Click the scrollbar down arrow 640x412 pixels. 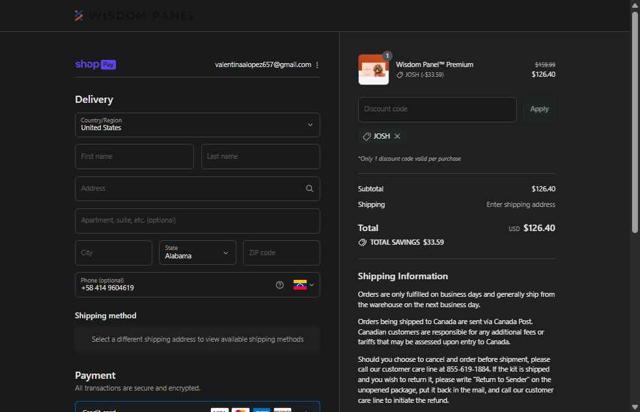pyautogui.click(x=635, y=407)
